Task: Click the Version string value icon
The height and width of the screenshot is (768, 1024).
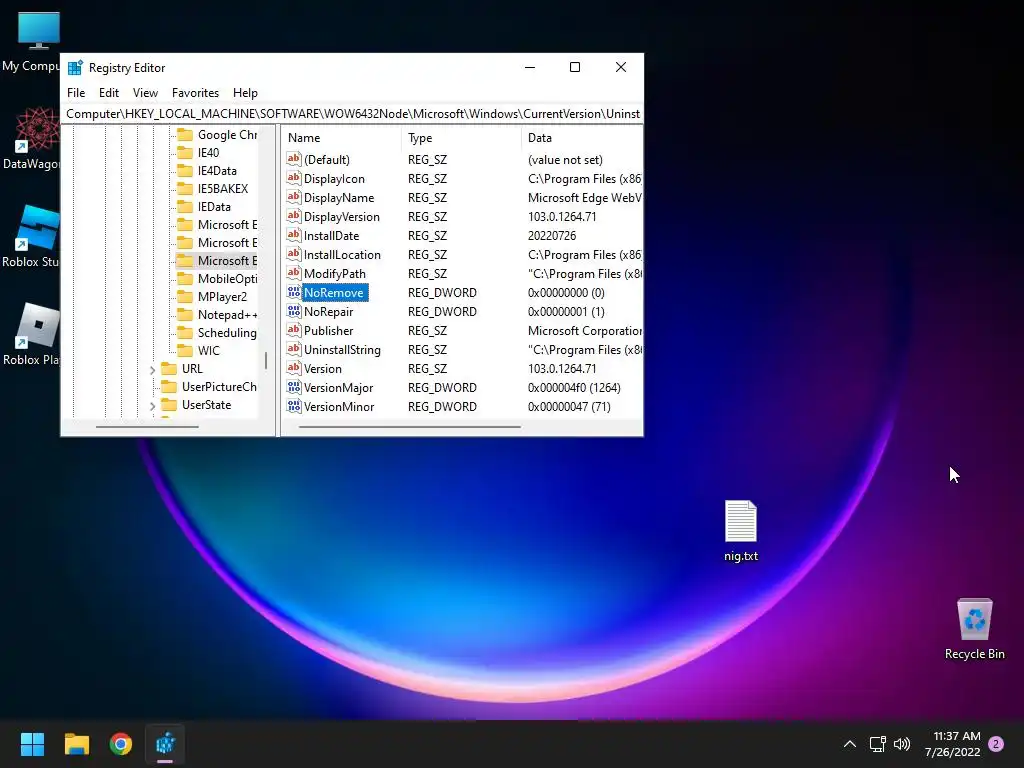Action: tap(294, 368)
